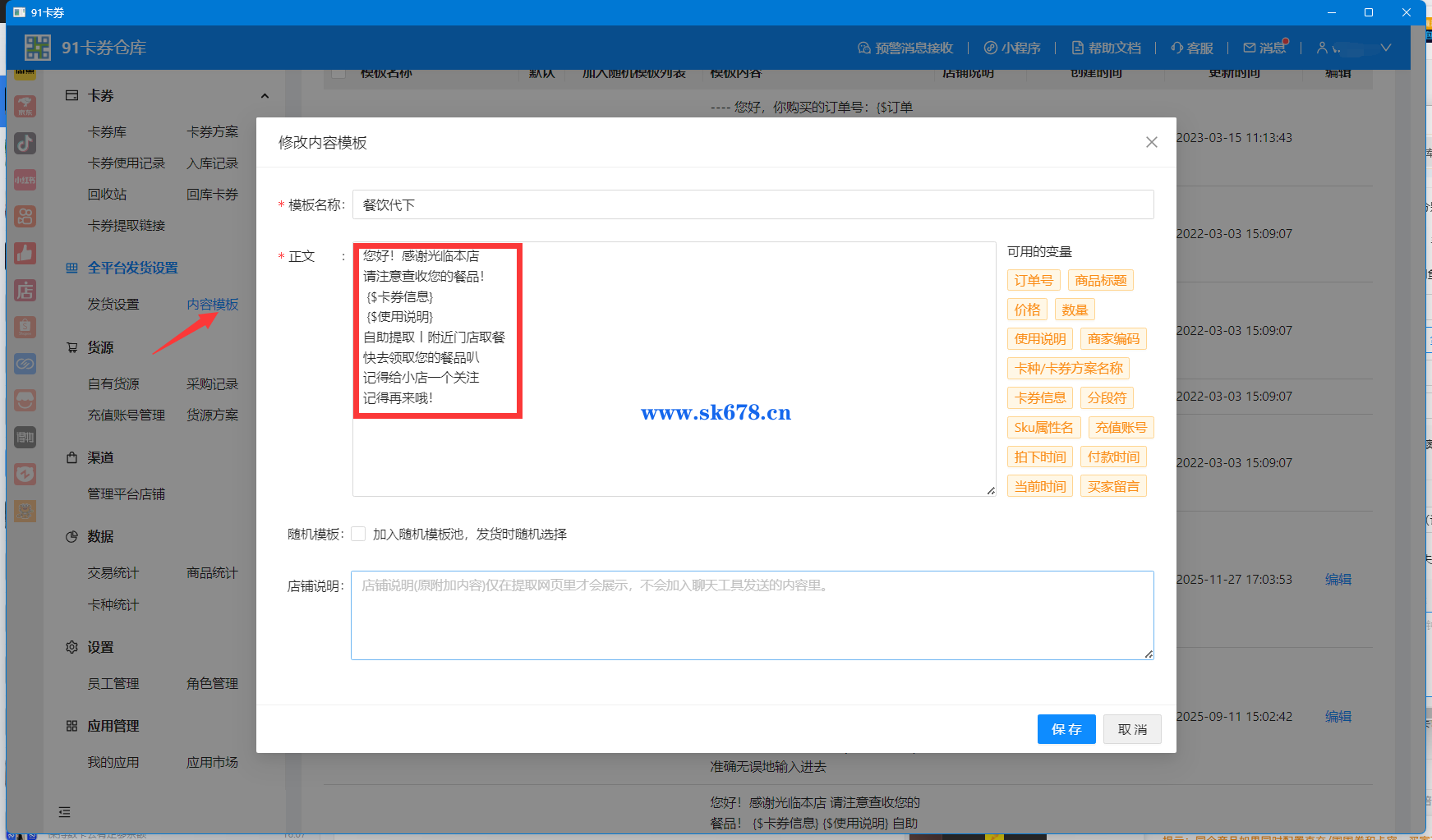Click the Kuaishou camera icon in sidebar
1432x840 pixels.
pos(25,217)
